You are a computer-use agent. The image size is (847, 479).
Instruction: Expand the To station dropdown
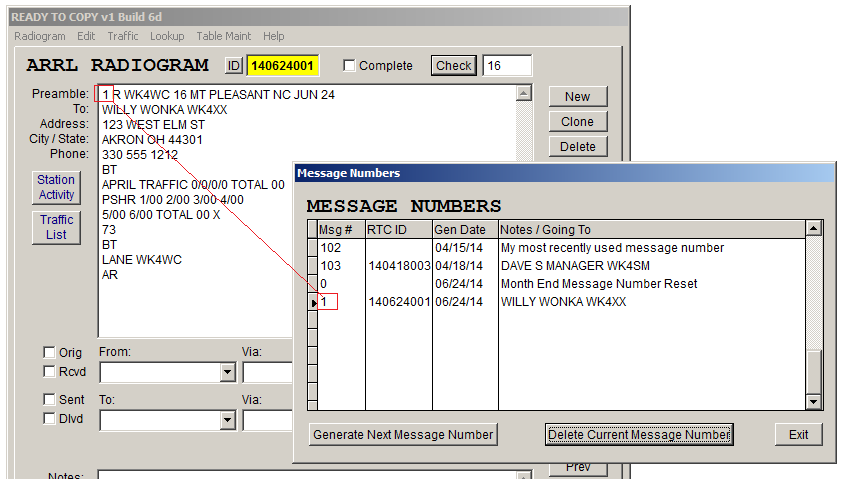[228, 420]
